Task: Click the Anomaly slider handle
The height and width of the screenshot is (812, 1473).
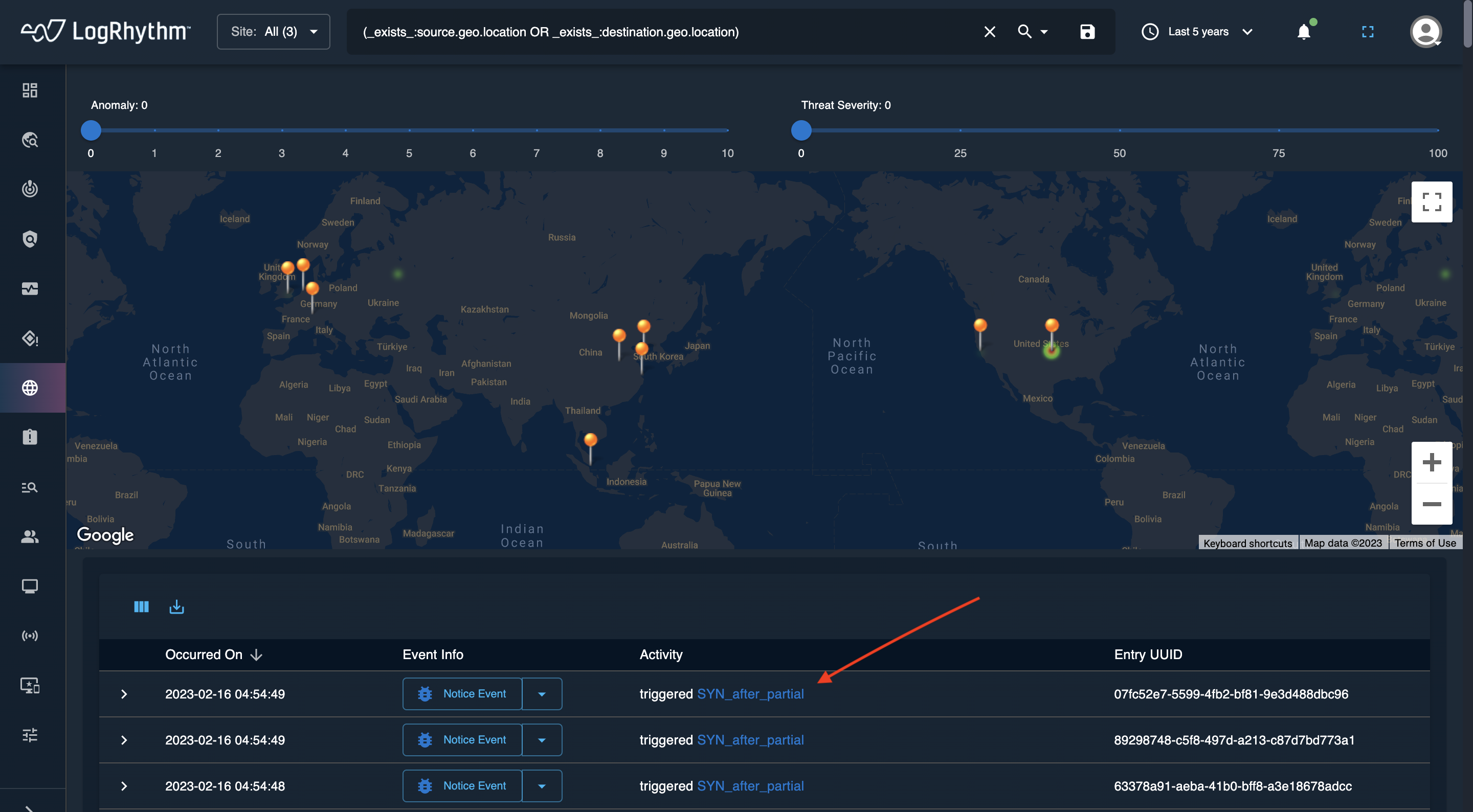Action: click(x=91, y=130)
